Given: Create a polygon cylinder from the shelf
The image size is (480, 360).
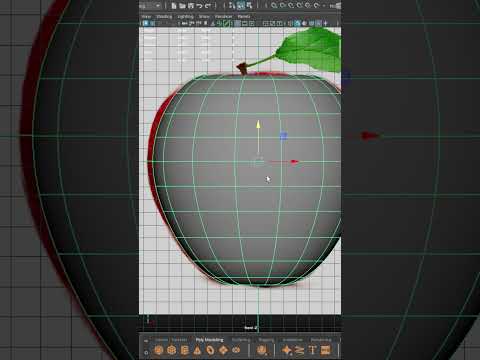Looking at the screenshot, I should pyautogui.click(x=184, y=350).
